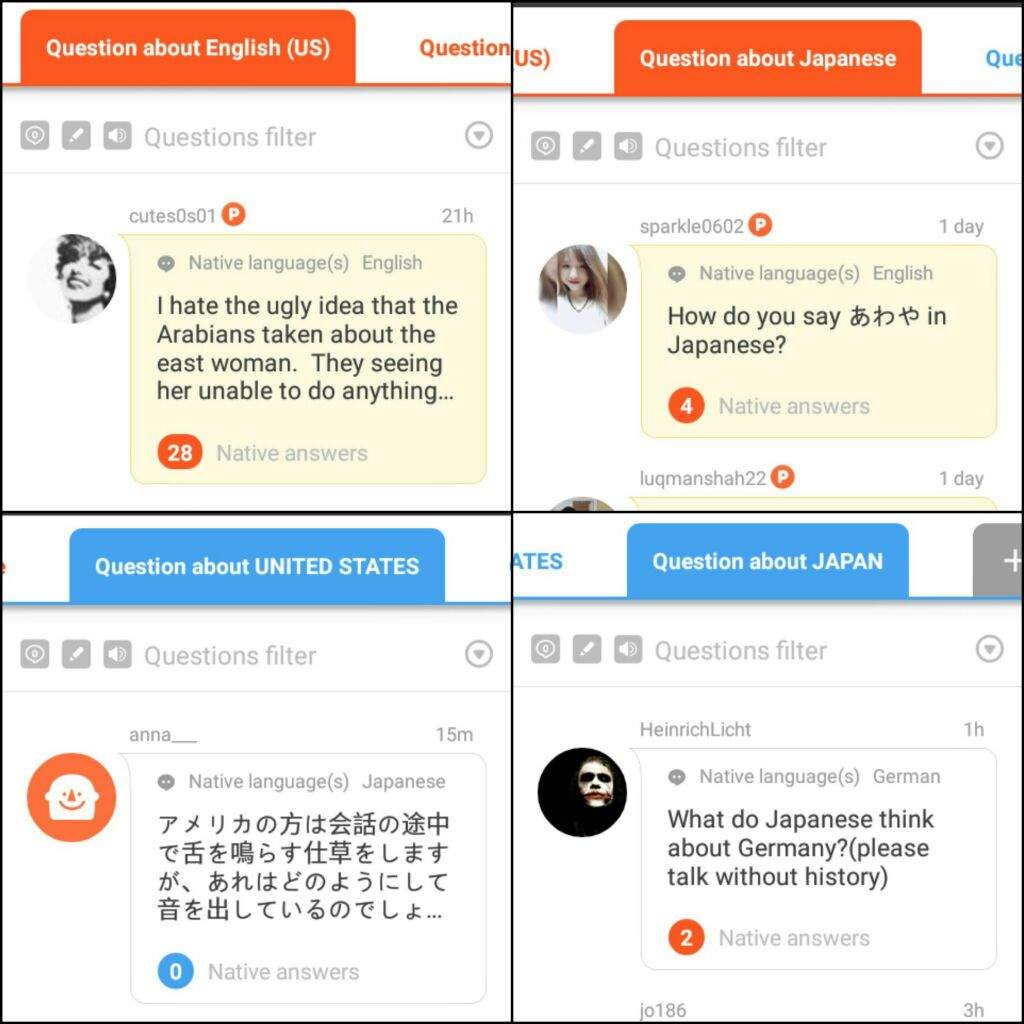Click the 28 native answers count badge
This screenshot has width=1024, height=1024.
click(x=180, y=452)
